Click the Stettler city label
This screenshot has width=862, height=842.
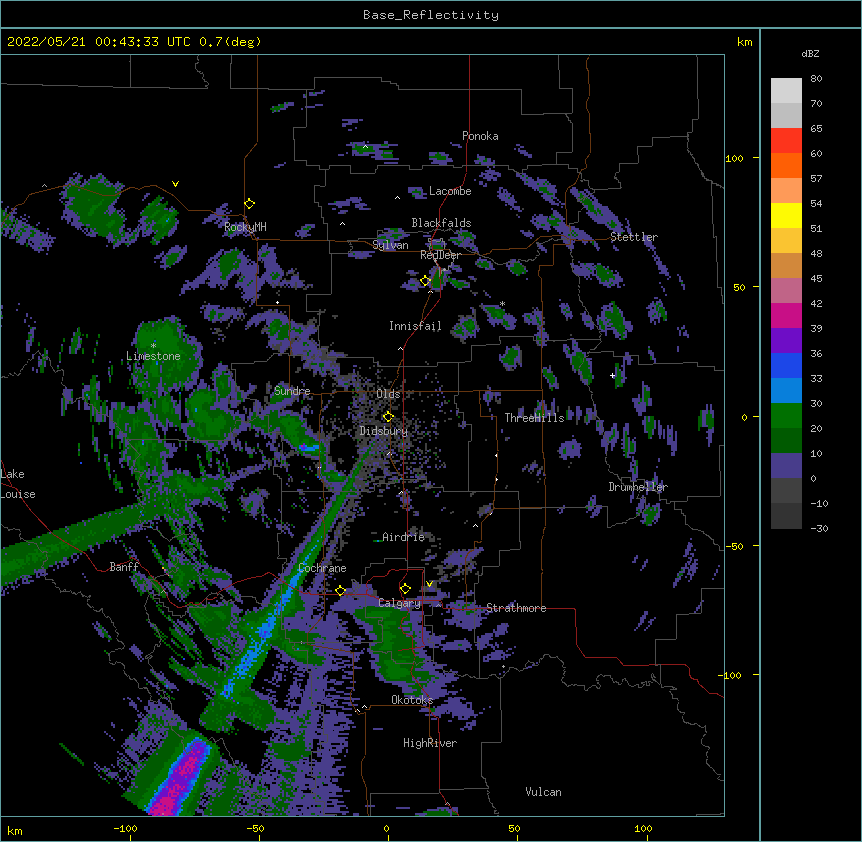point(634,237)
